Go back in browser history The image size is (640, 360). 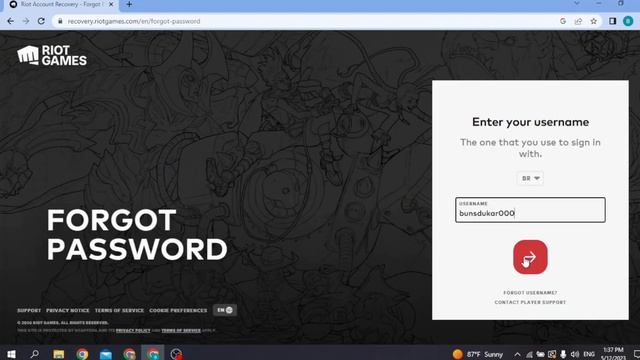tap(11, 21)
